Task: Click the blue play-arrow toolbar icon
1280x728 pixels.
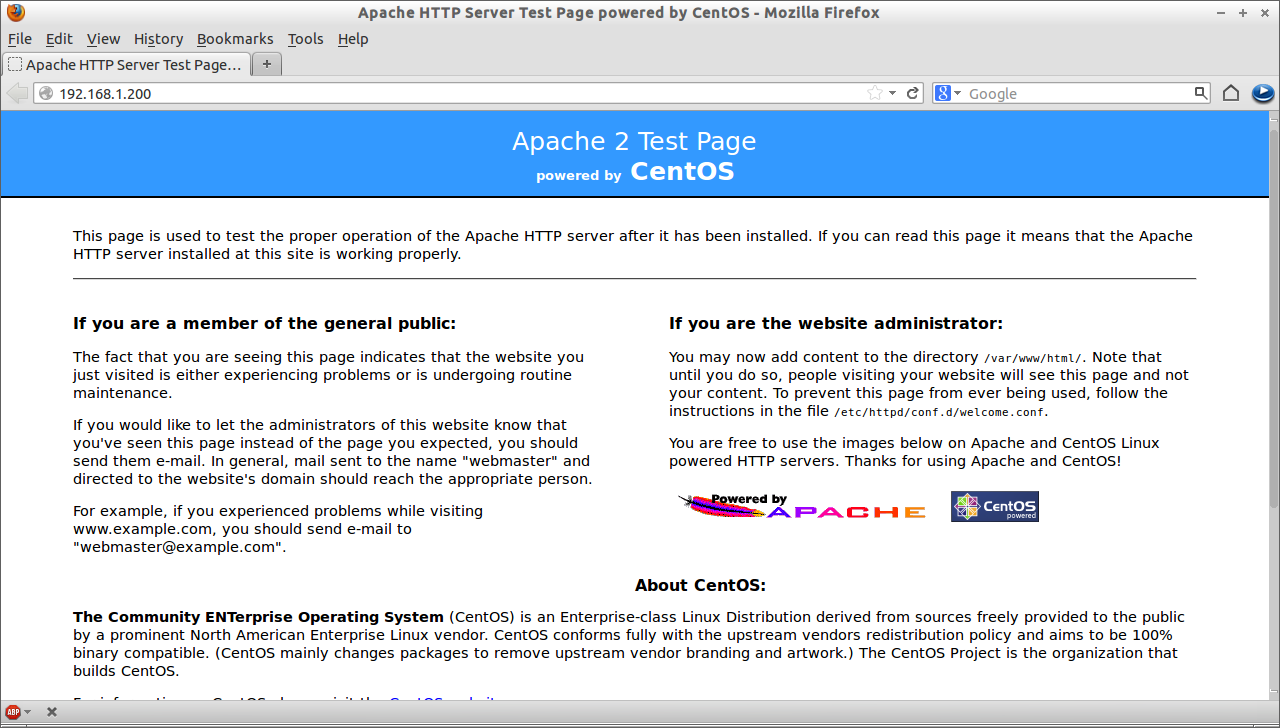Action: click(x=1262, y=93)
